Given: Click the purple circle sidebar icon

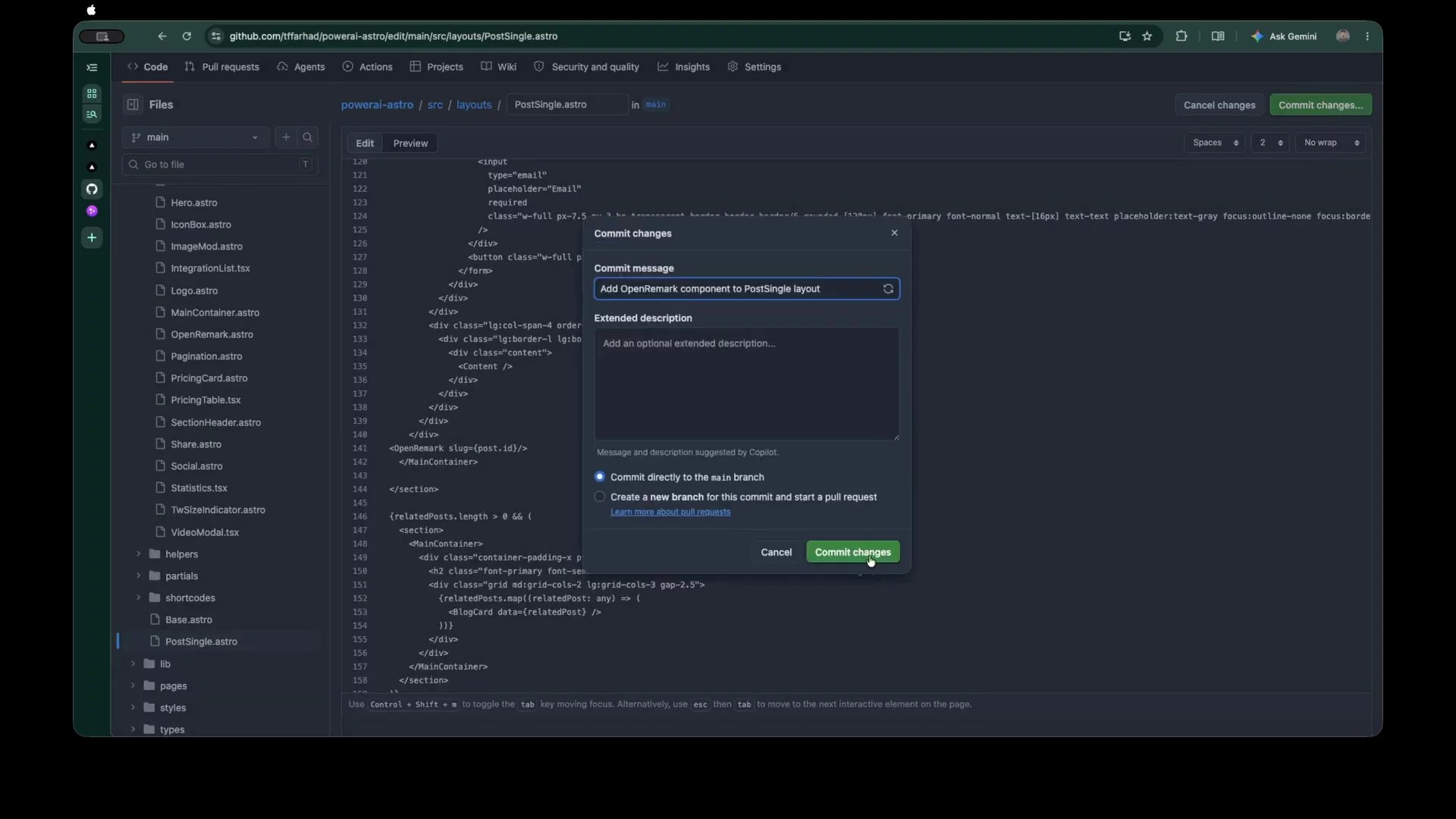Looking at the screenshot, I should (x=92, y=212).
